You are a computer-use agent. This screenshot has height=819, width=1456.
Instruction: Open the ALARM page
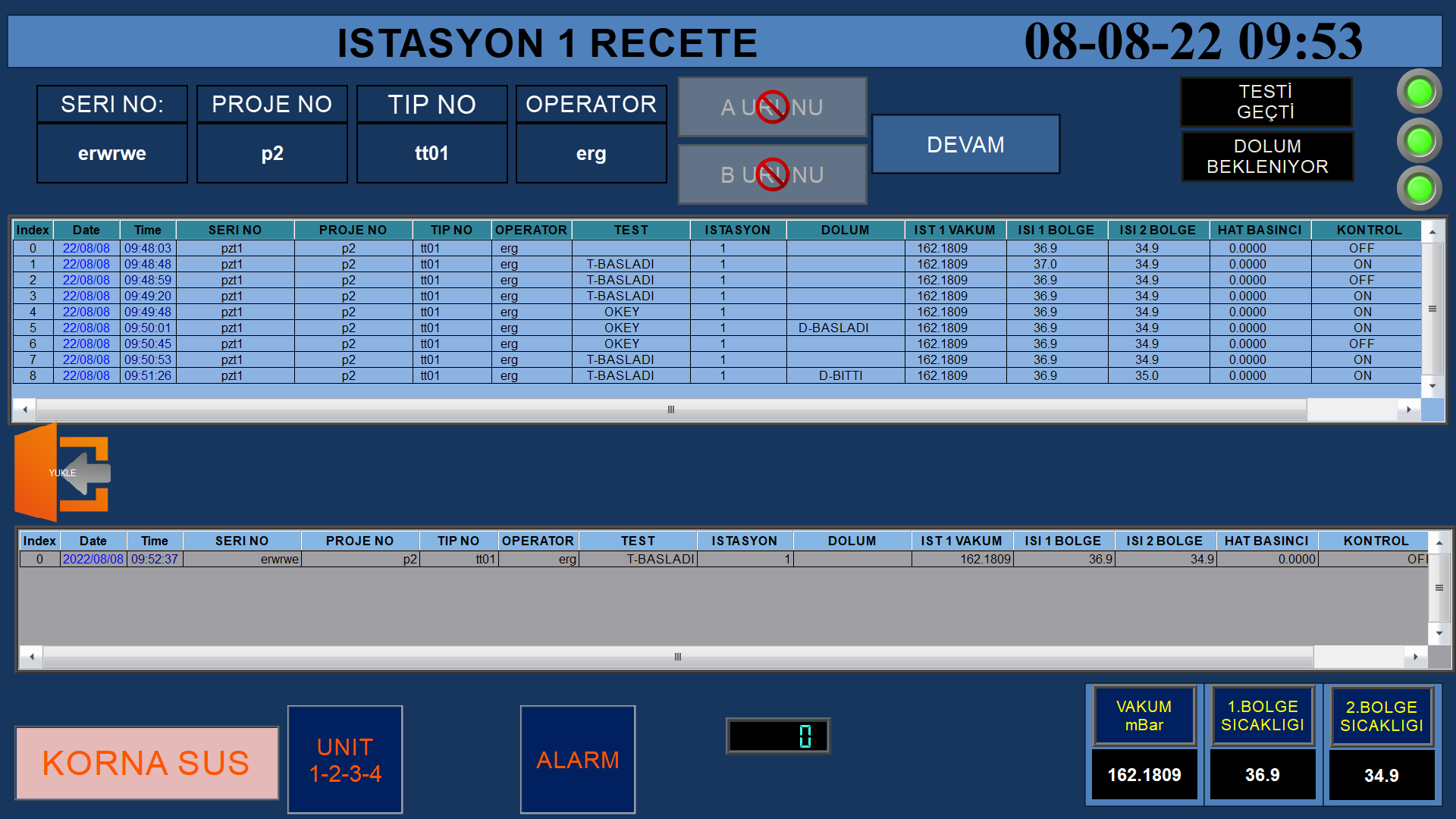click(x=577, y=759)
